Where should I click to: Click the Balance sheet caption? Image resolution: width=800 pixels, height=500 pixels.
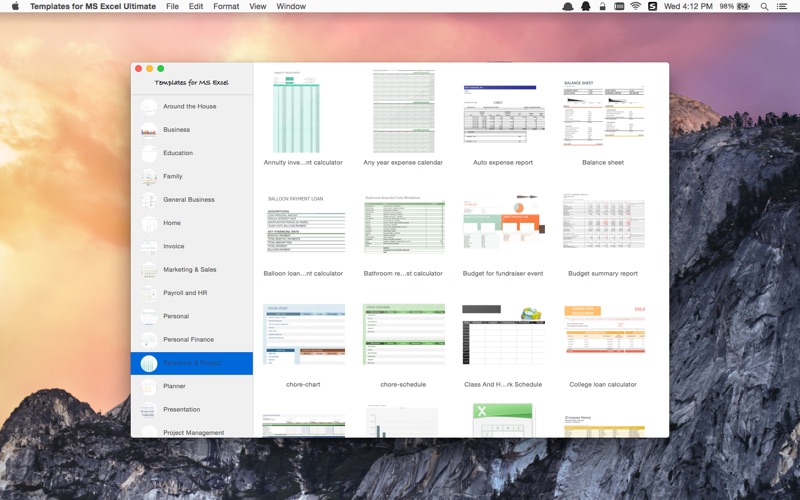point(603,163)
